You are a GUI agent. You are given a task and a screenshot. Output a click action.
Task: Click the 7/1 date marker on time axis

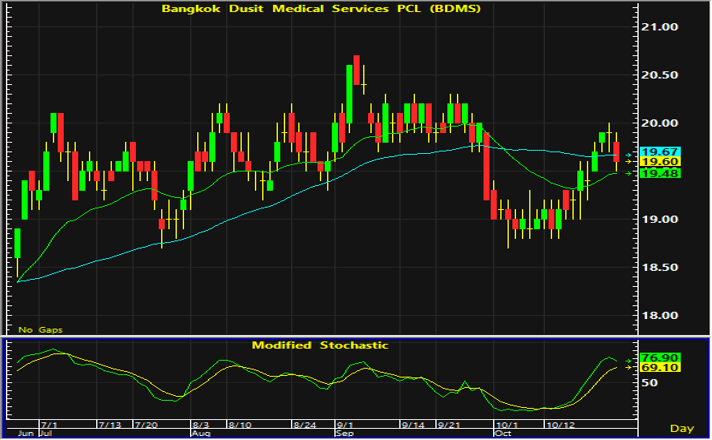point(49,425)
